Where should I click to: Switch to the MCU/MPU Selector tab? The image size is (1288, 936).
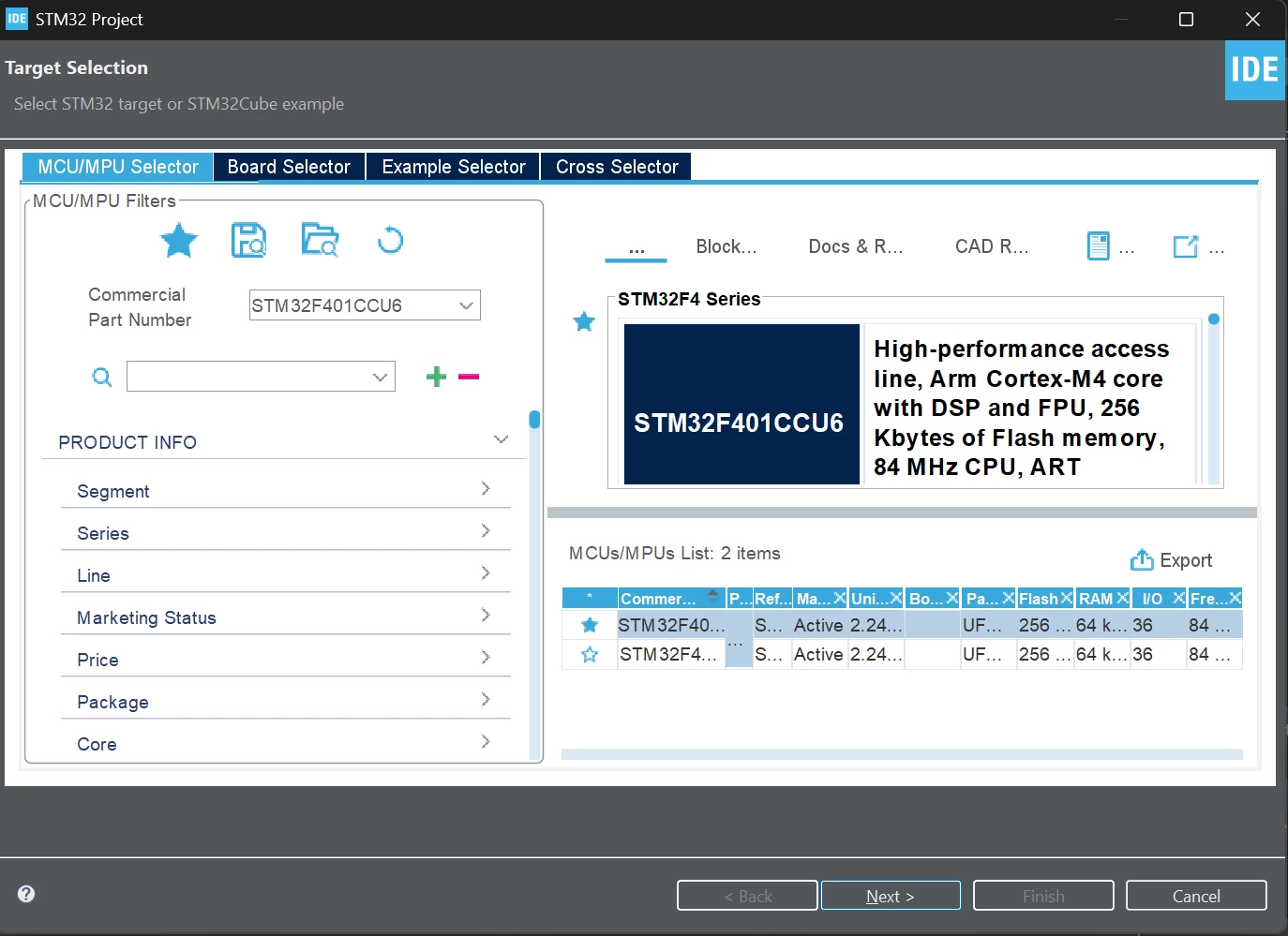(x=118, y=167)
